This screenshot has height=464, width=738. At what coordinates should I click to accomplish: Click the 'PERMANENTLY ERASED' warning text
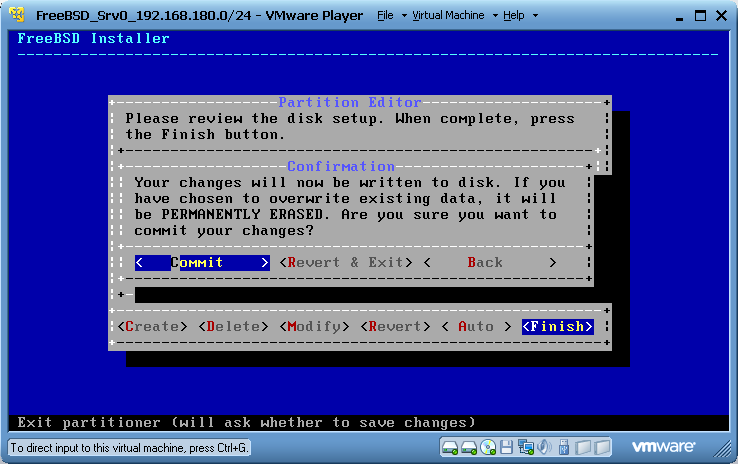pyautogui.click(x=242, y=215)
